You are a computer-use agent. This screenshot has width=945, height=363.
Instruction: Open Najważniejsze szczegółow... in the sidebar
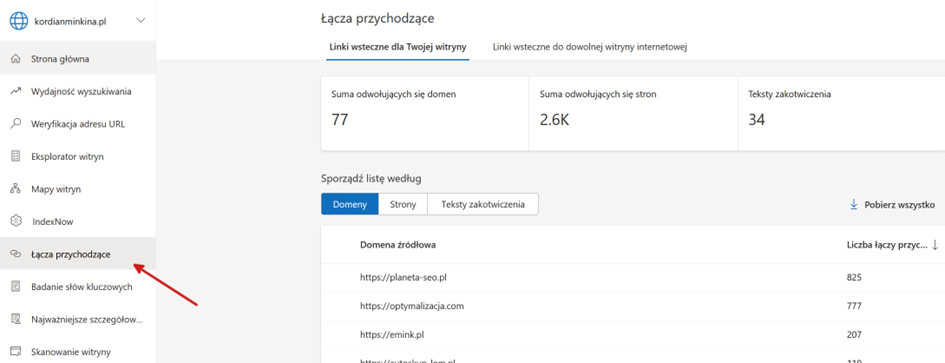point(78,320)
